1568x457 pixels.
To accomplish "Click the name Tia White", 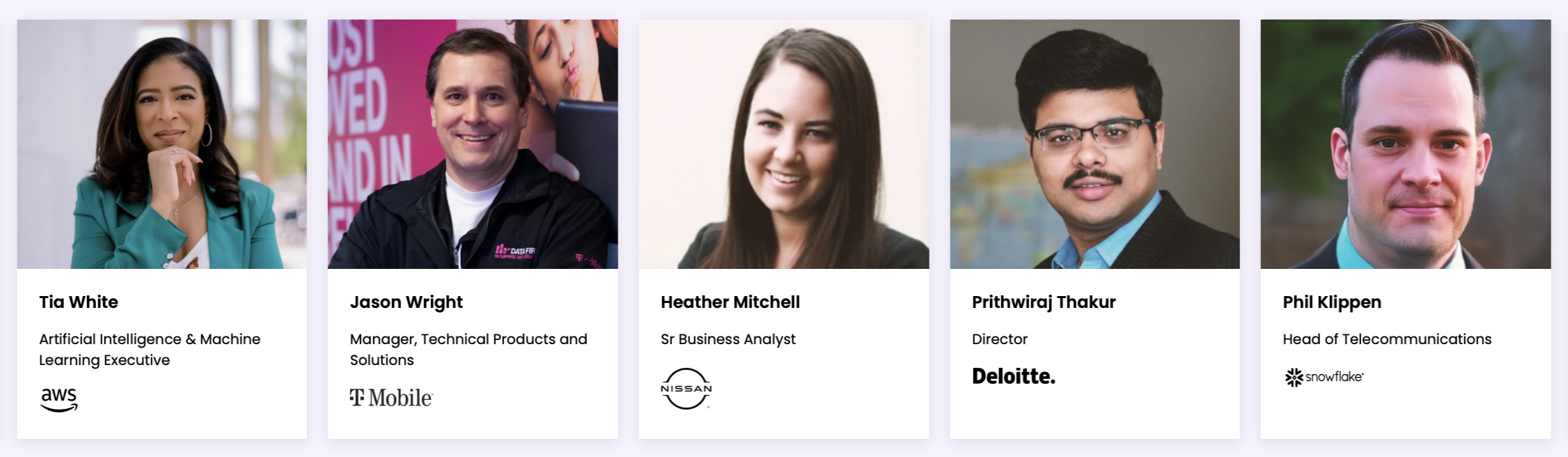I will click(79, 302).
